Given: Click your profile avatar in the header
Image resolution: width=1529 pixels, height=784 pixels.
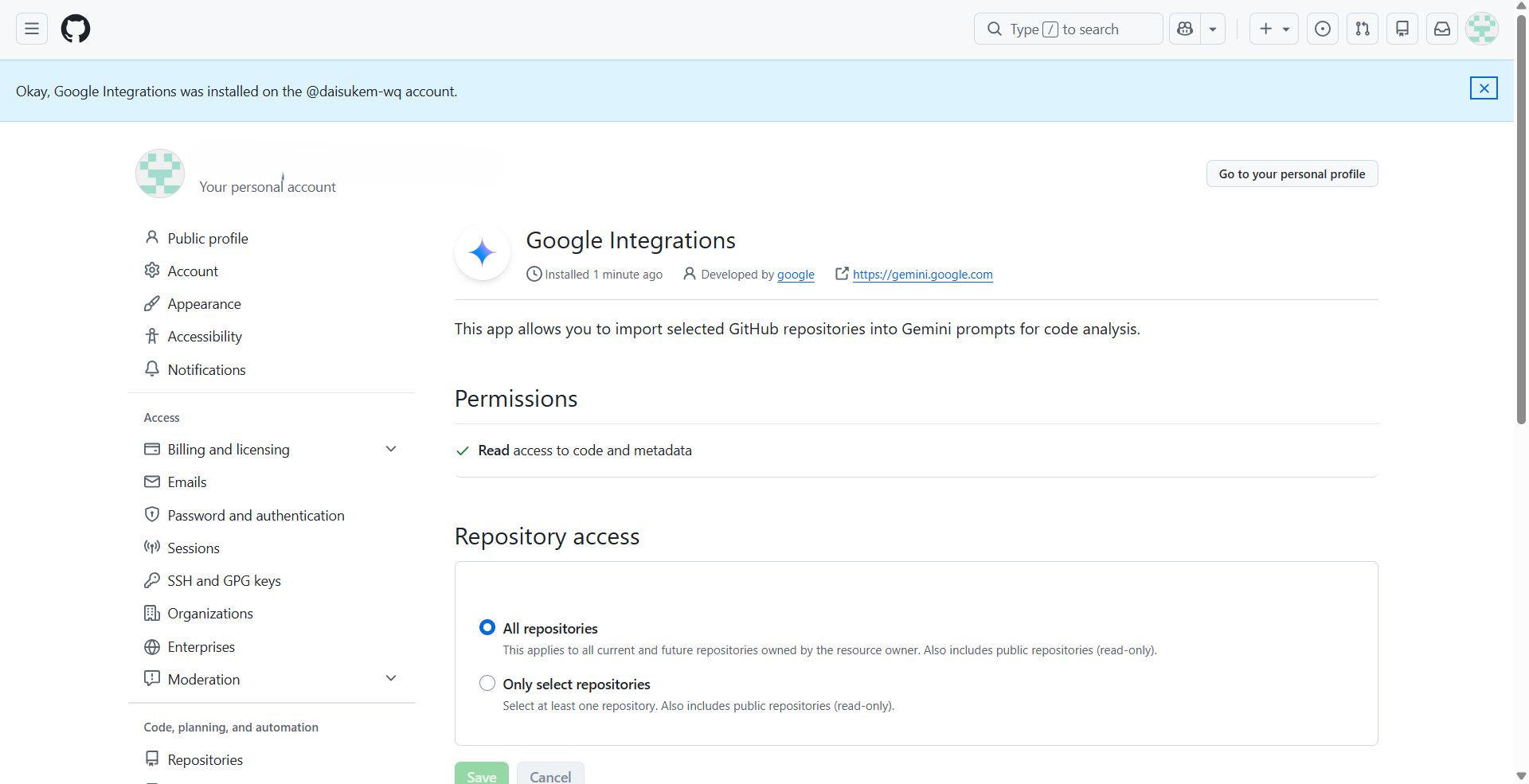Looking at the screenshot, I should [x=1482, y=29].
